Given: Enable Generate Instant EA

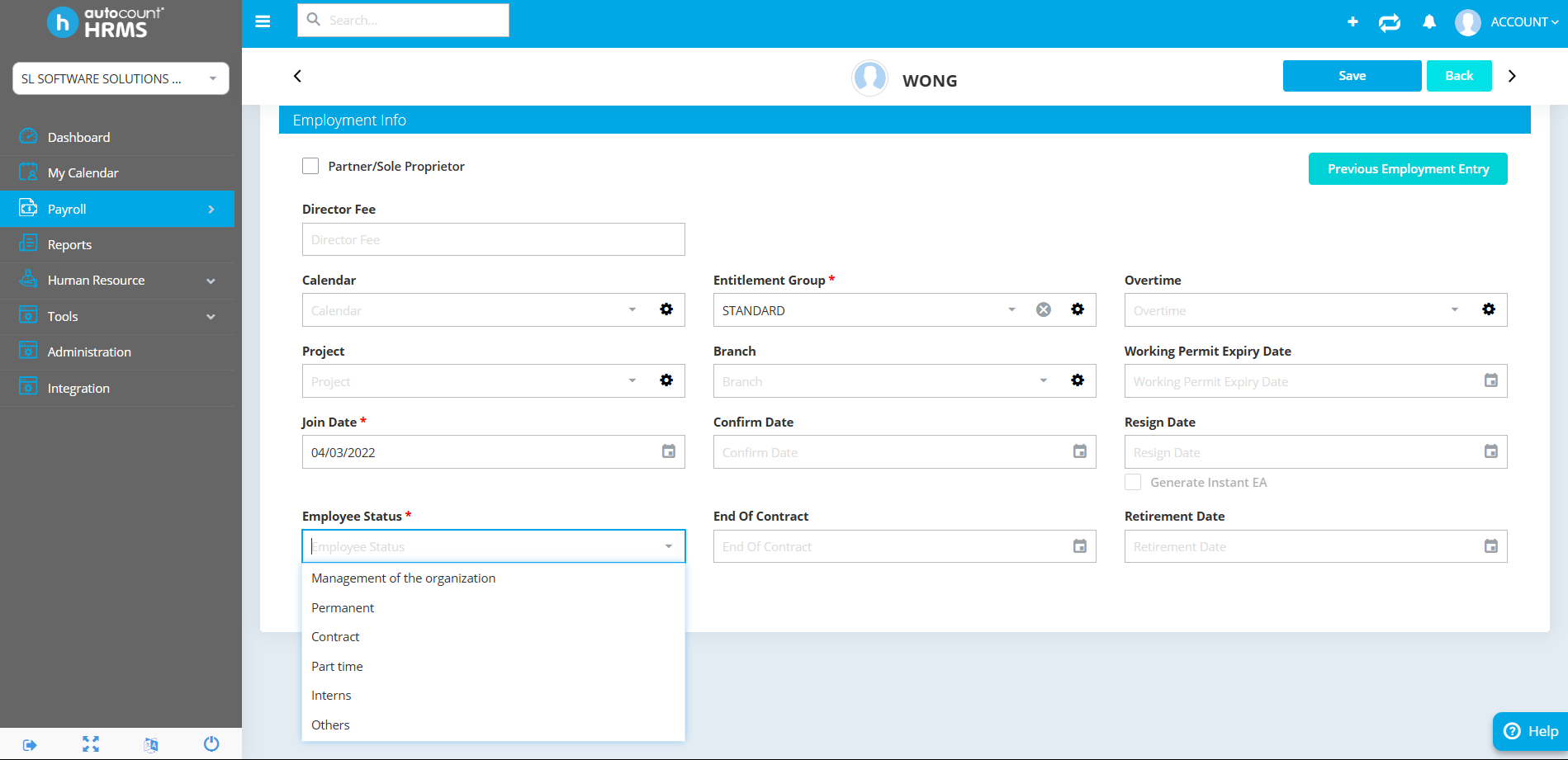Looking at the screenshot, I should (x=1132, y=482).
